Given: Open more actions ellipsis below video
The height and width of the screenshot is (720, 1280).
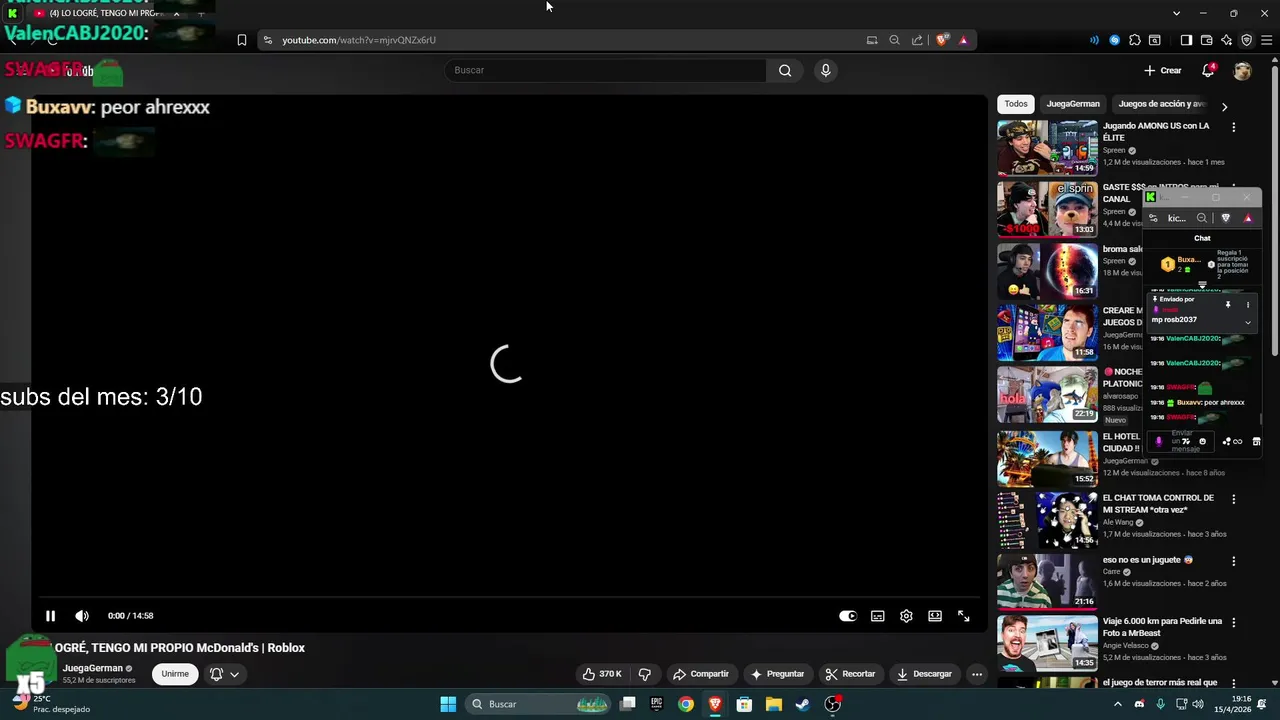Looking at the screenshot, I should [x=977, y=674].
